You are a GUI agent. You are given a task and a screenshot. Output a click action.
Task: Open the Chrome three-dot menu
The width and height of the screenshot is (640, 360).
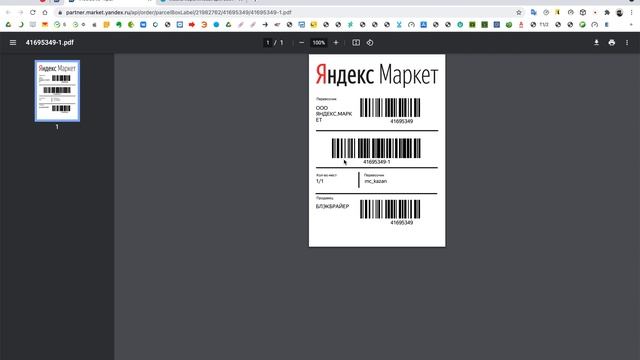coord(631,13)
